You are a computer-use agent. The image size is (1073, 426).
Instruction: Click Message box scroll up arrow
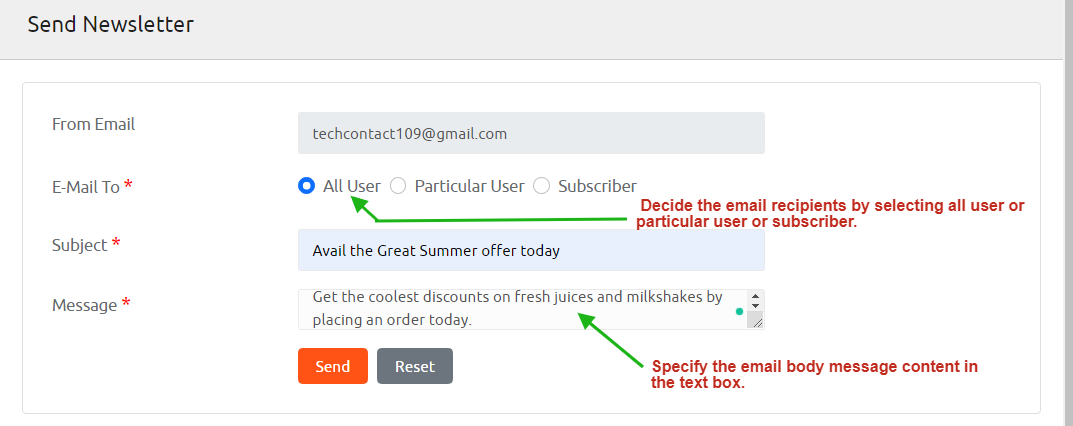[755, 296]
